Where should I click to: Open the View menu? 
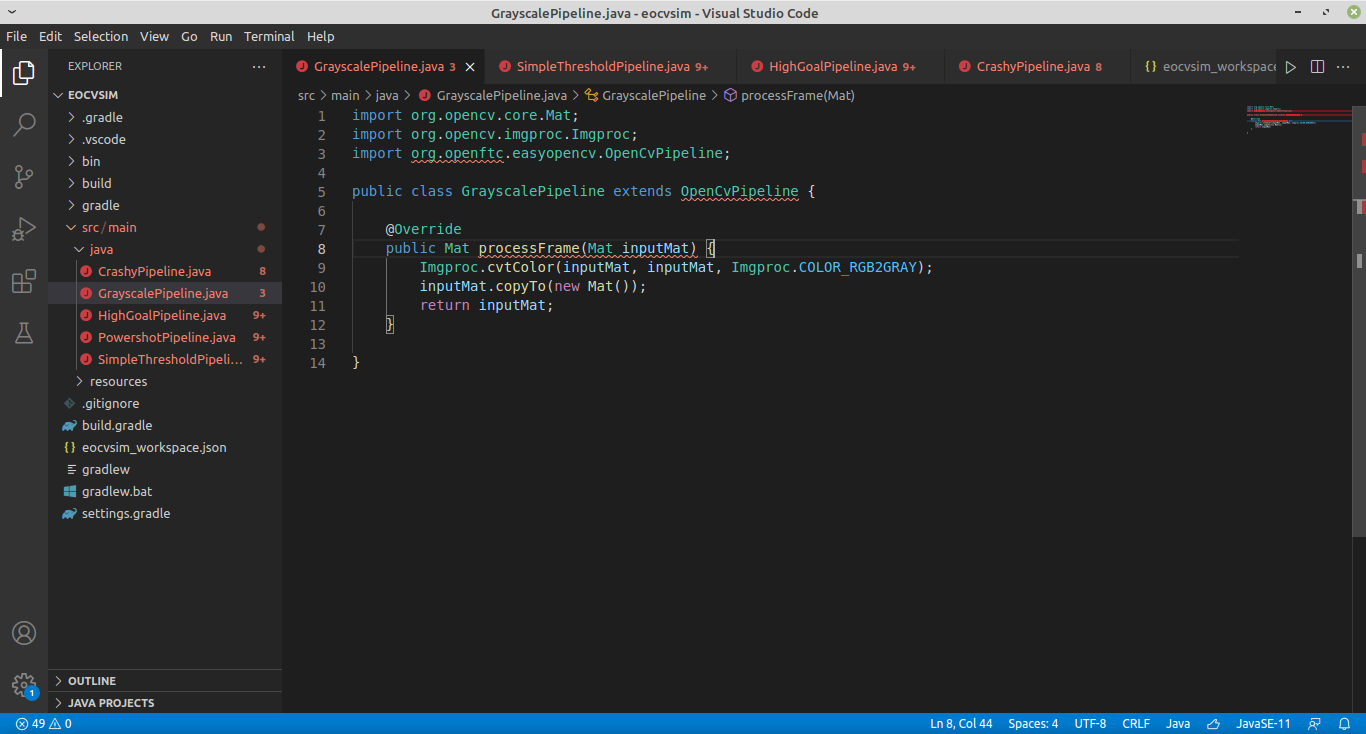pos(154,36)
